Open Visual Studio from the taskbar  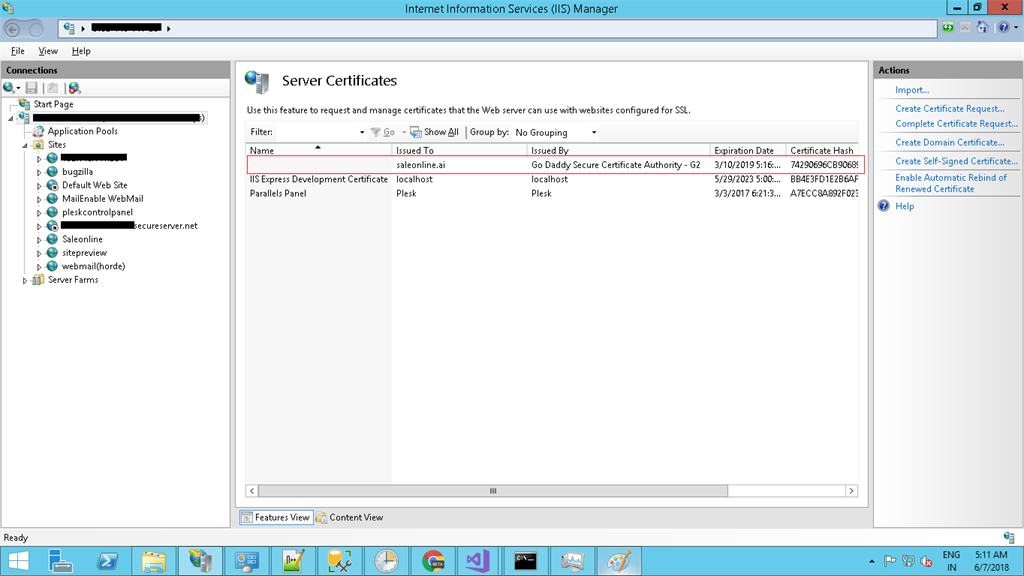click(479, 561)
